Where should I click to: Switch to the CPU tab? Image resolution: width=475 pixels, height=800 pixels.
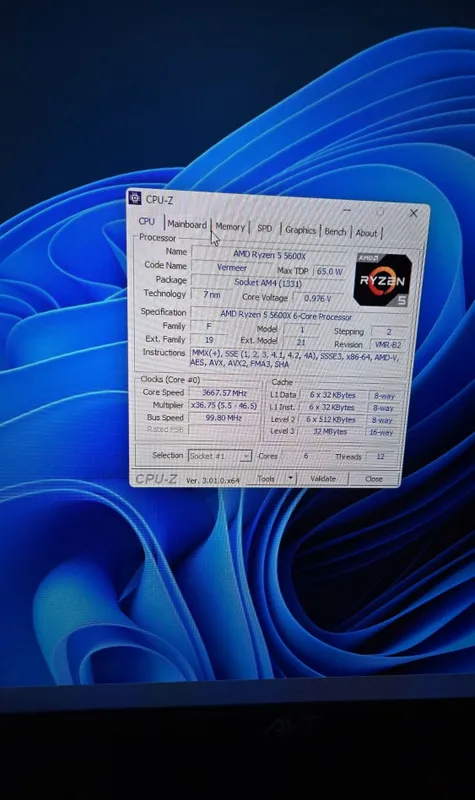pos(146,221)
